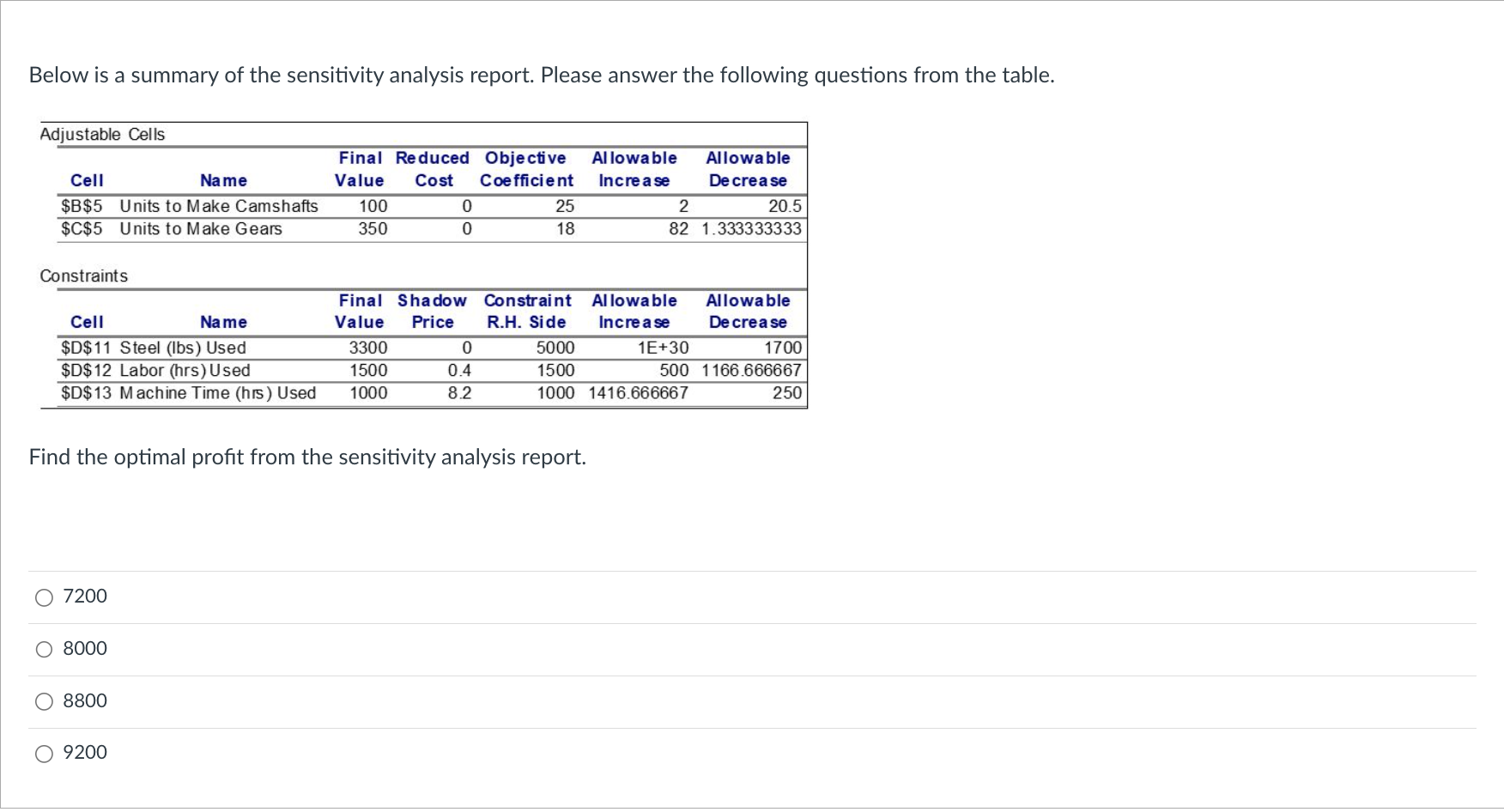Screen dimensions: 1504x812
Task: Select the Units to Make Camshafts row
Action: pyautogui.click(x=219, y=206)
